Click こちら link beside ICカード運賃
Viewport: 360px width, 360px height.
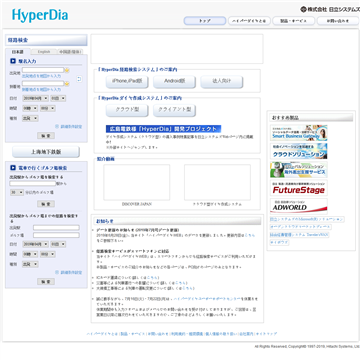pyautogui.click(x=153, y=277)
